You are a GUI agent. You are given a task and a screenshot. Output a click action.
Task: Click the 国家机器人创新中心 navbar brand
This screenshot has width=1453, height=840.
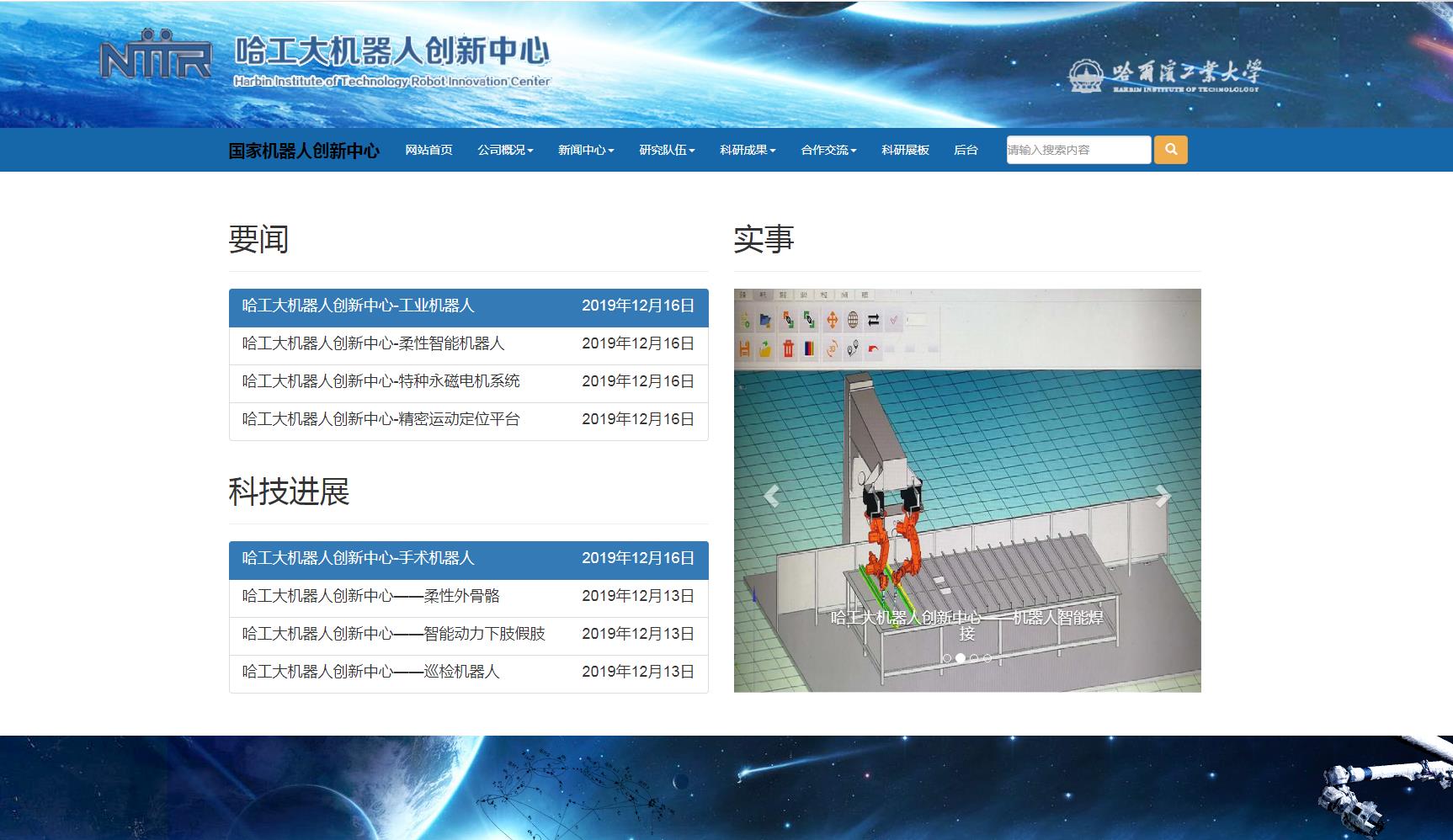coord(304,151)
